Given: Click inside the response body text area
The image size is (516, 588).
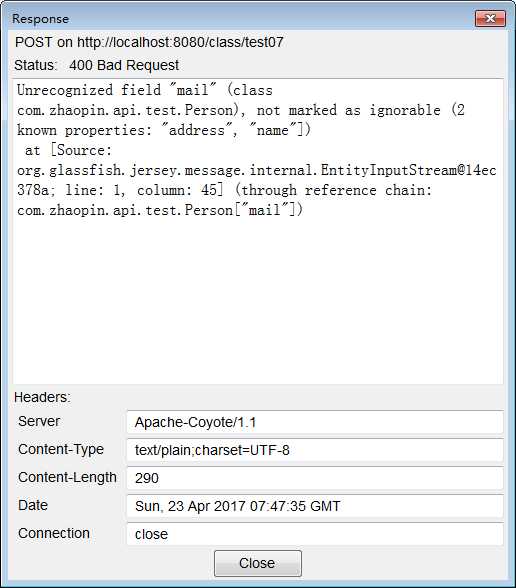Looking at the screenshot, I should pyautogui.click(x=258, y=231).
